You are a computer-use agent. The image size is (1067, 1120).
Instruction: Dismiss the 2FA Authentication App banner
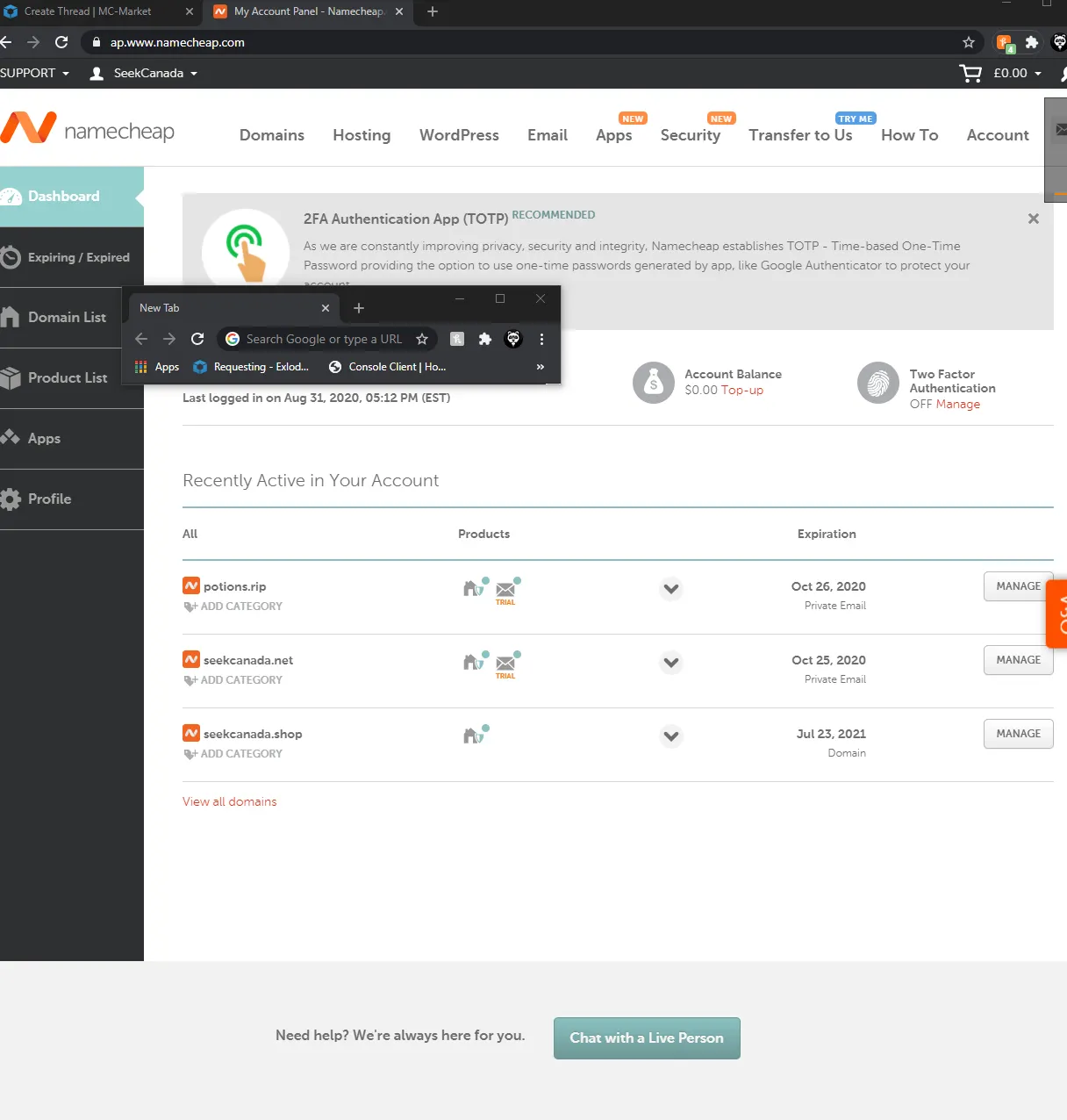(1034, 219)
